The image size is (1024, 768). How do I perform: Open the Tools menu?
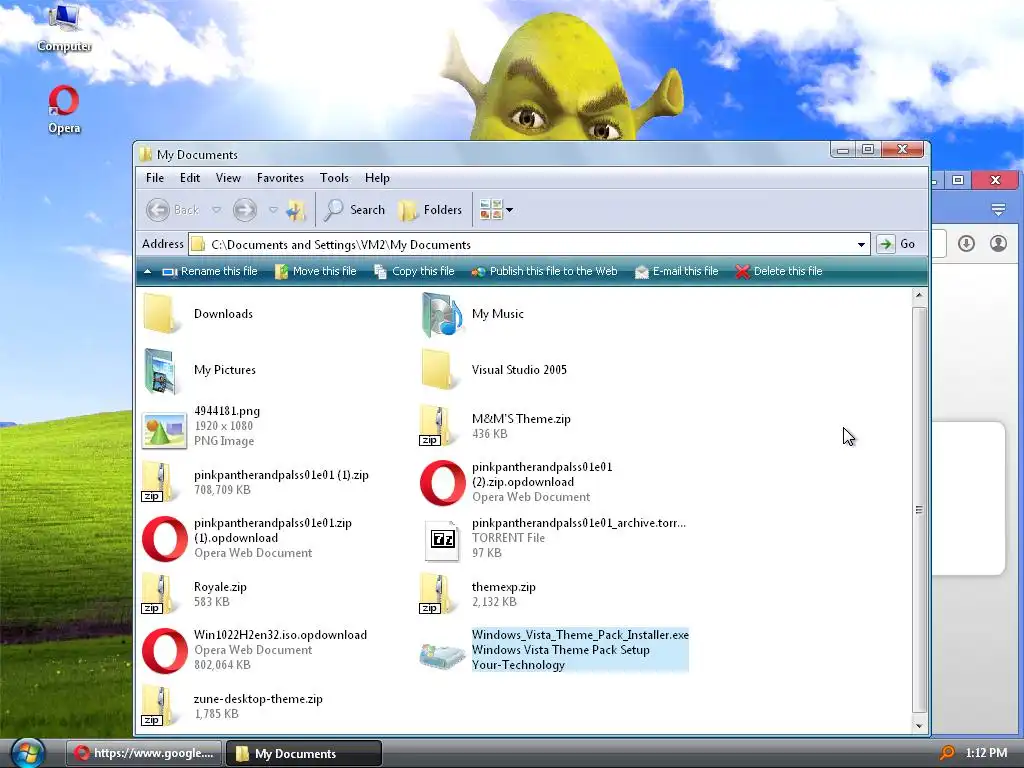point(334,178)
